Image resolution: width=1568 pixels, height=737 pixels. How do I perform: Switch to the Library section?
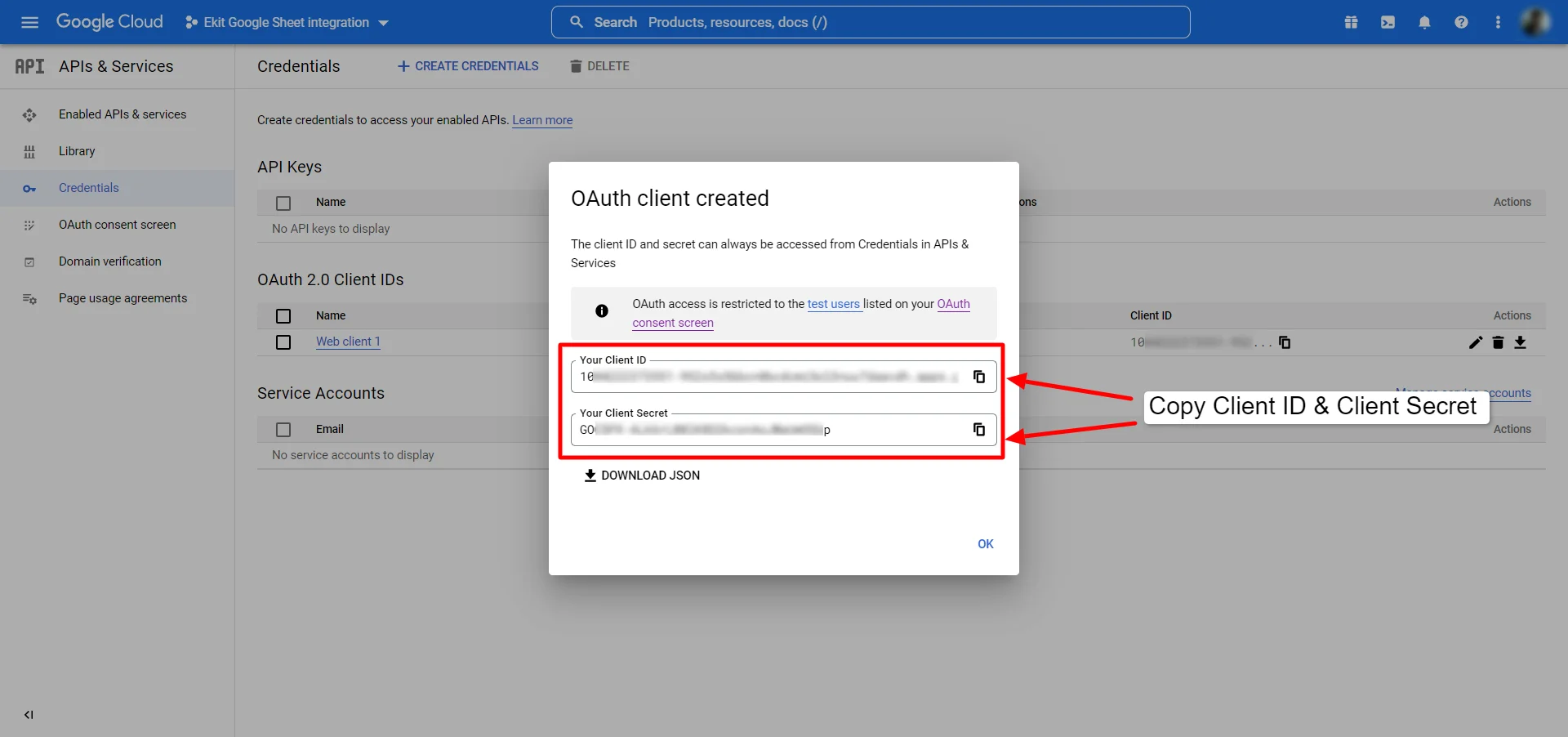(x=77, y=151)
